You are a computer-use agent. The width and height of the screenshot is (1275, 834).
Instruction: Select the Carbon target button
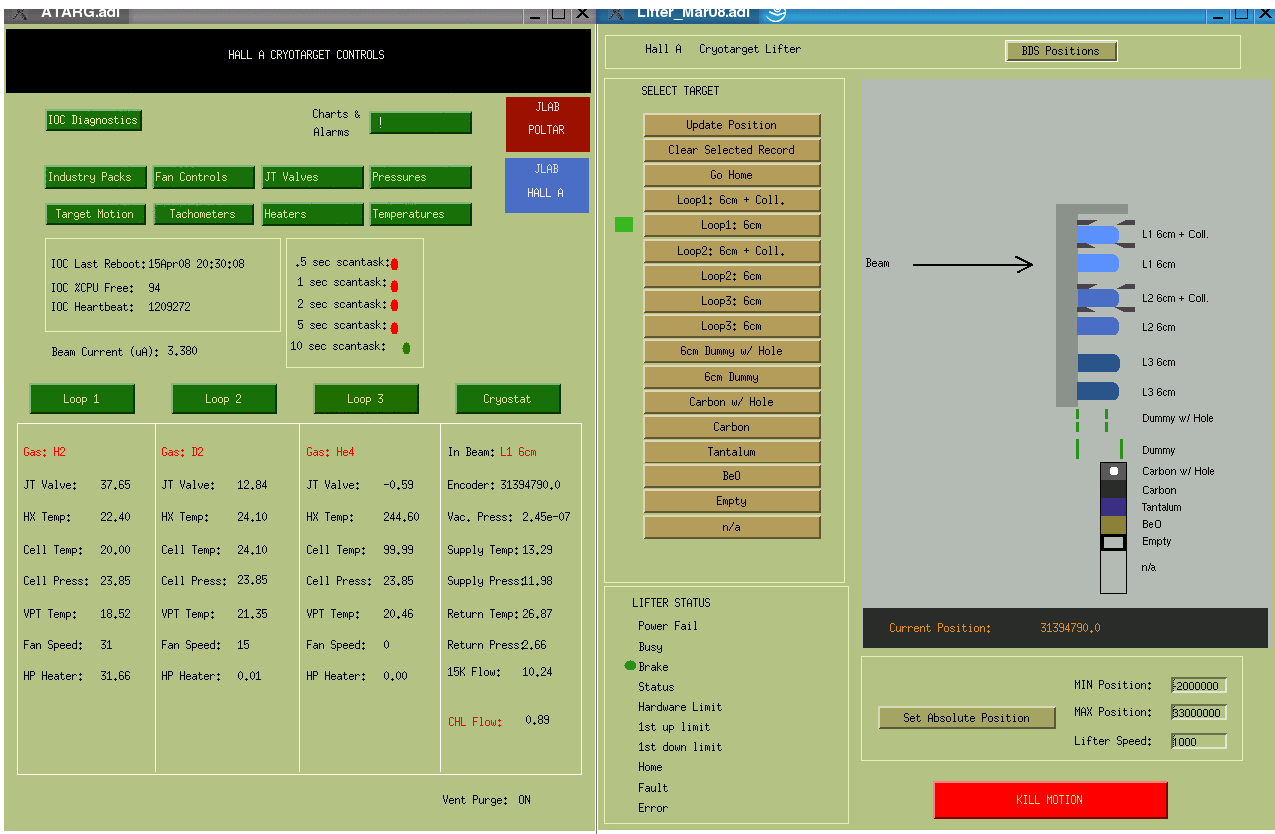pyautogui.click(x=732, y=427)
